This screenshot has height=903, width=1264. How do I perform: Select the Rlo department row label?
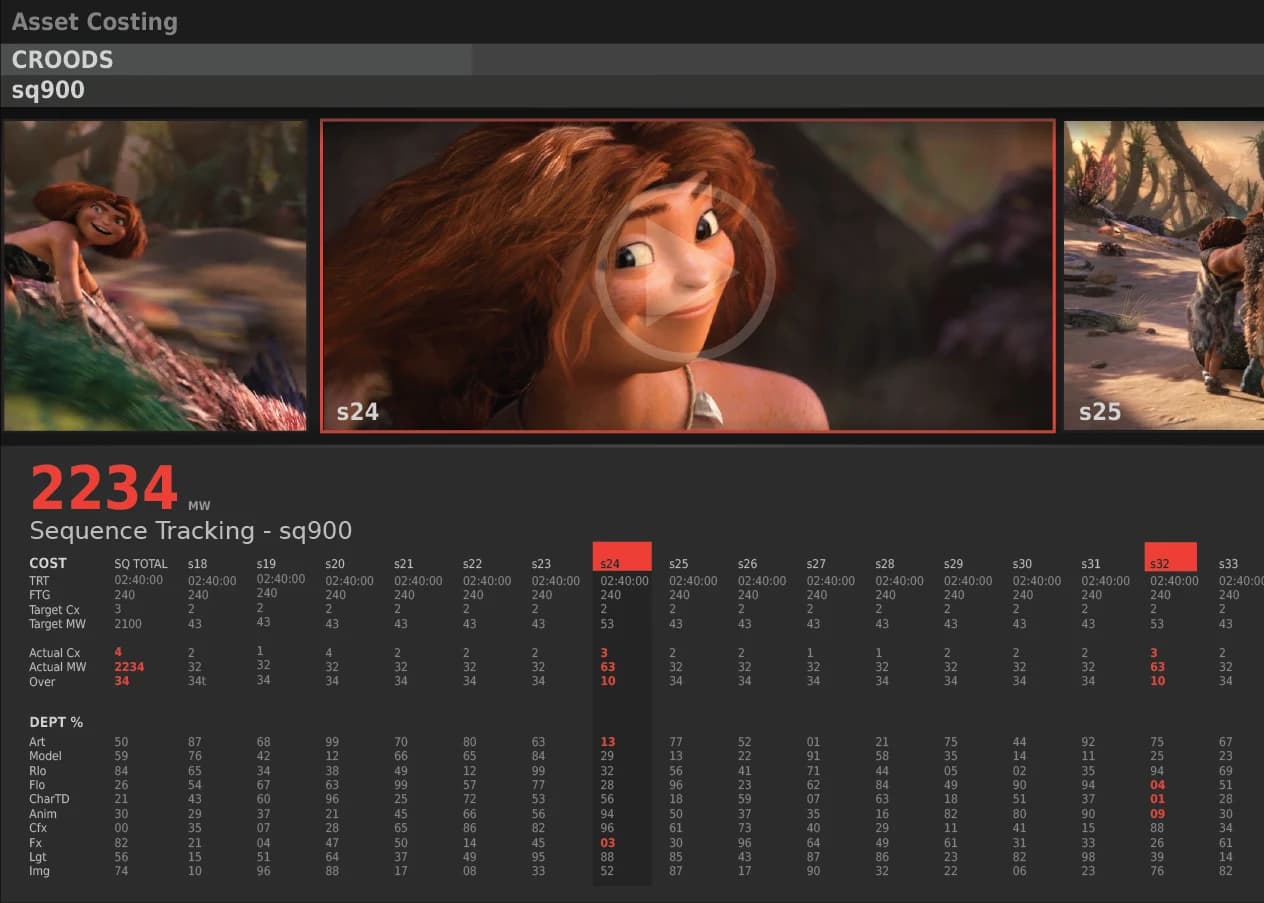tap(38, 771)
